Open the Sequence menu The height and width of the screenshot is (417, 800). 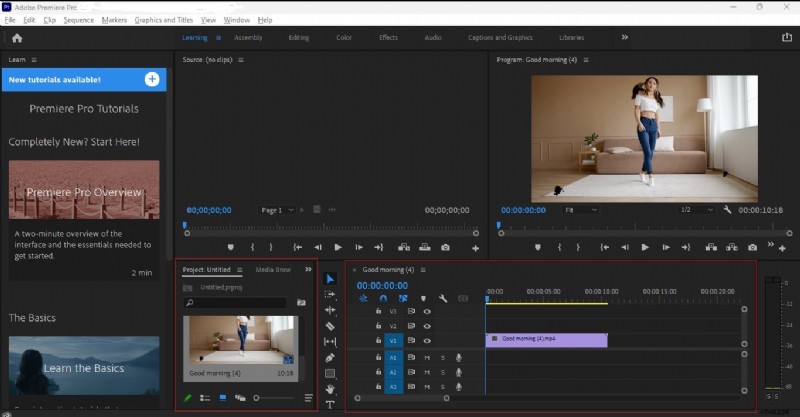(79, 20)
